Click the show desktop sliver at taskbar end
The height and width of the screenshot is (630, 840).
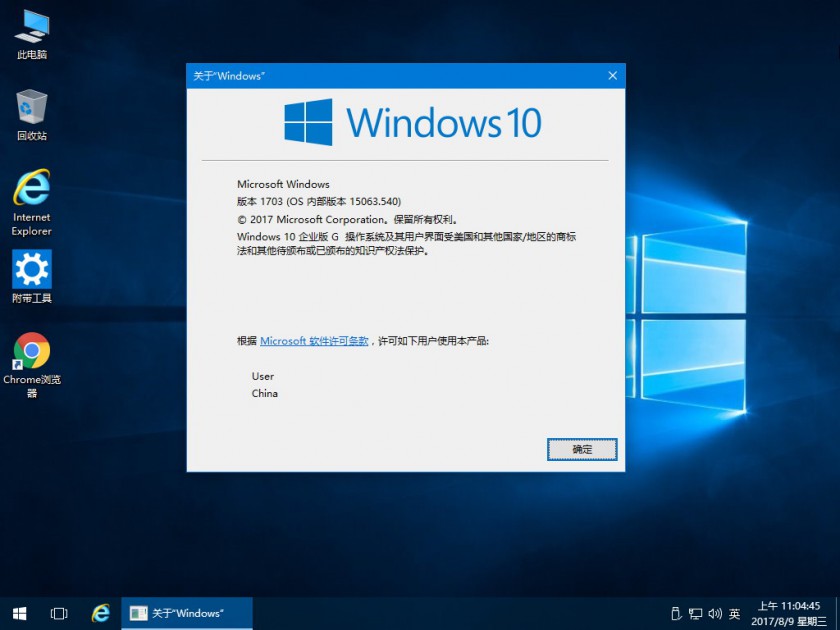pos(837,613)
